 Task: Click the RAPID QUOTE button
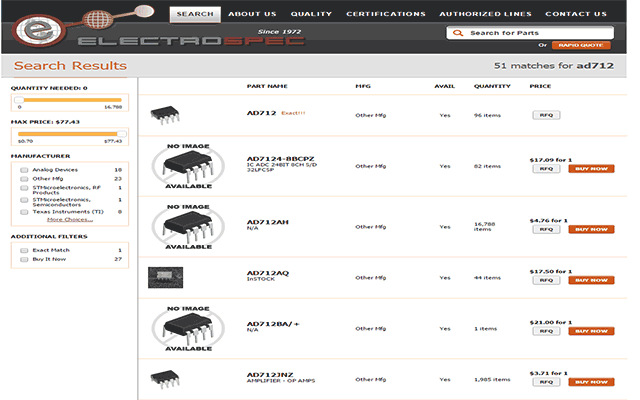click(581, 45)
